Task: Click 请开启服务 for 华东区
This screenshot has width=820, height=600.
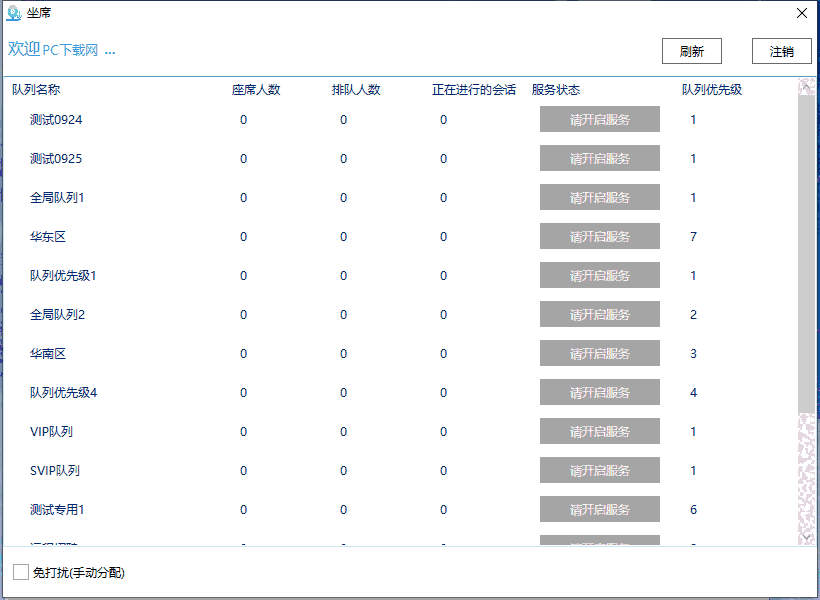Action: [599, 236]
